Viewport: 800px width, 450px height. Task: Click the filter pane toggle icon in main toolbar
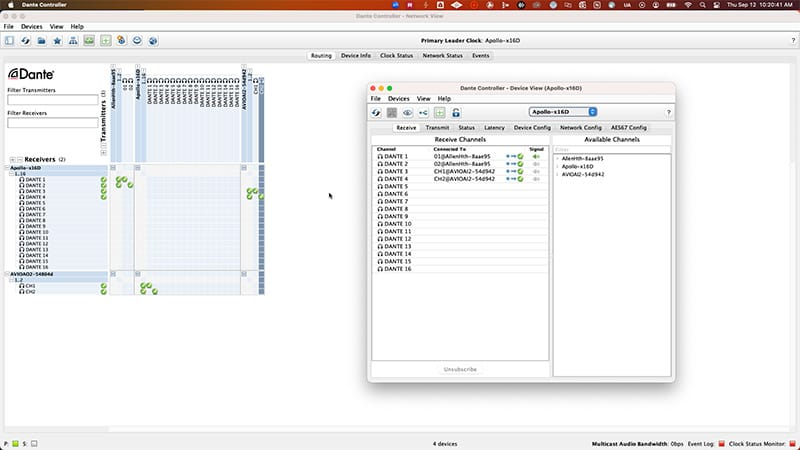[x=9, y=40]
